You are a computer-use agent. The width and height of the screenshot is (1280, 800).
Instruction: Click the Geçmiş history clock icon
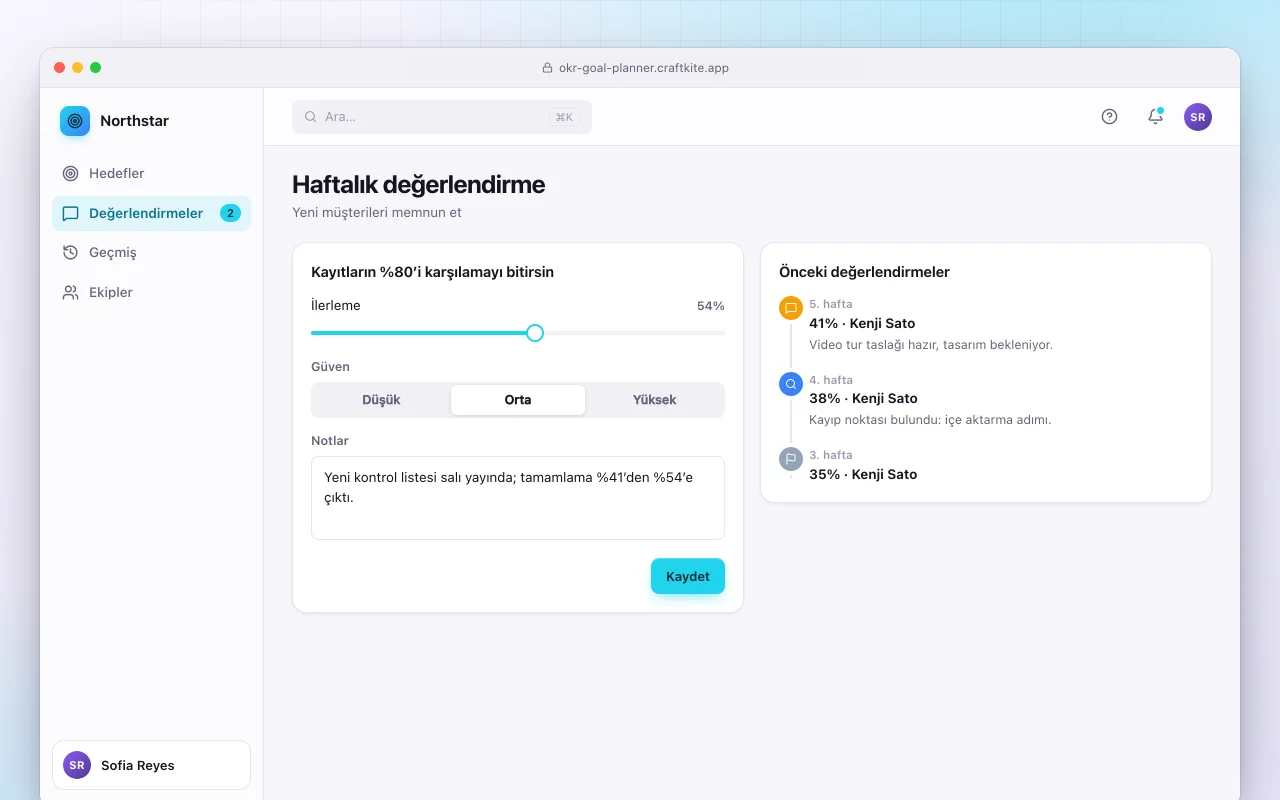tap(70, 252)
